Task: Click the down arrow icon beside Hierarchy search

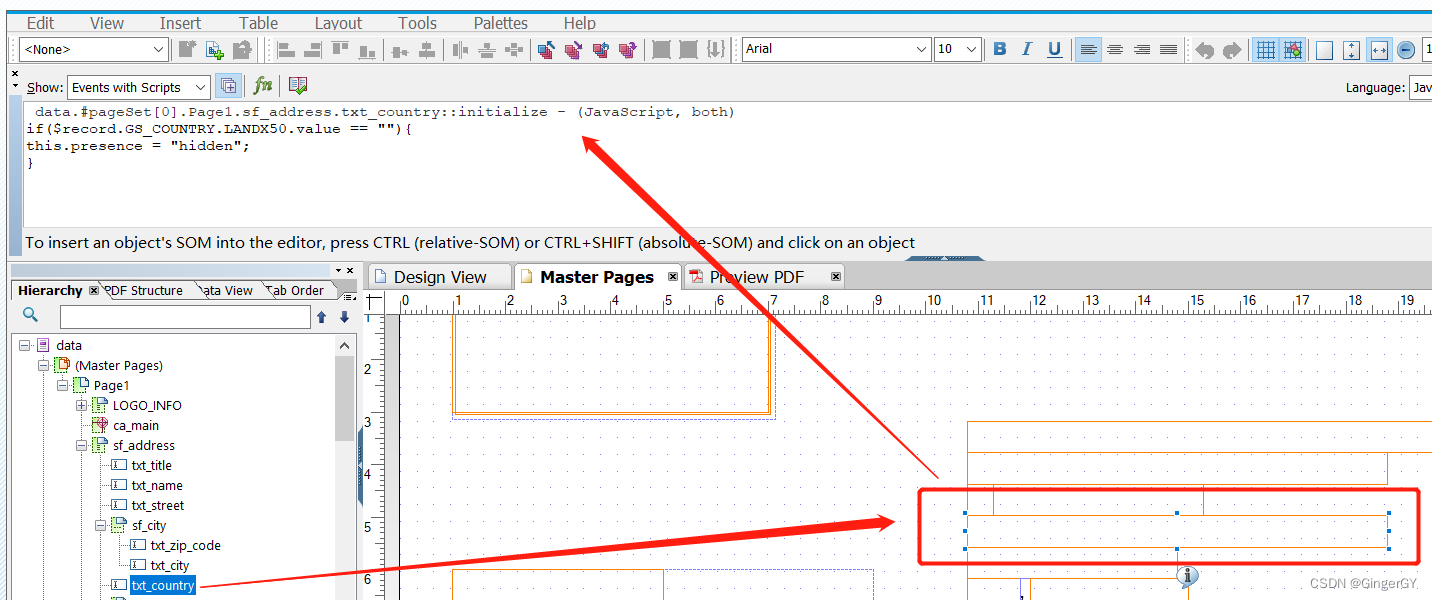Action: 344,316
